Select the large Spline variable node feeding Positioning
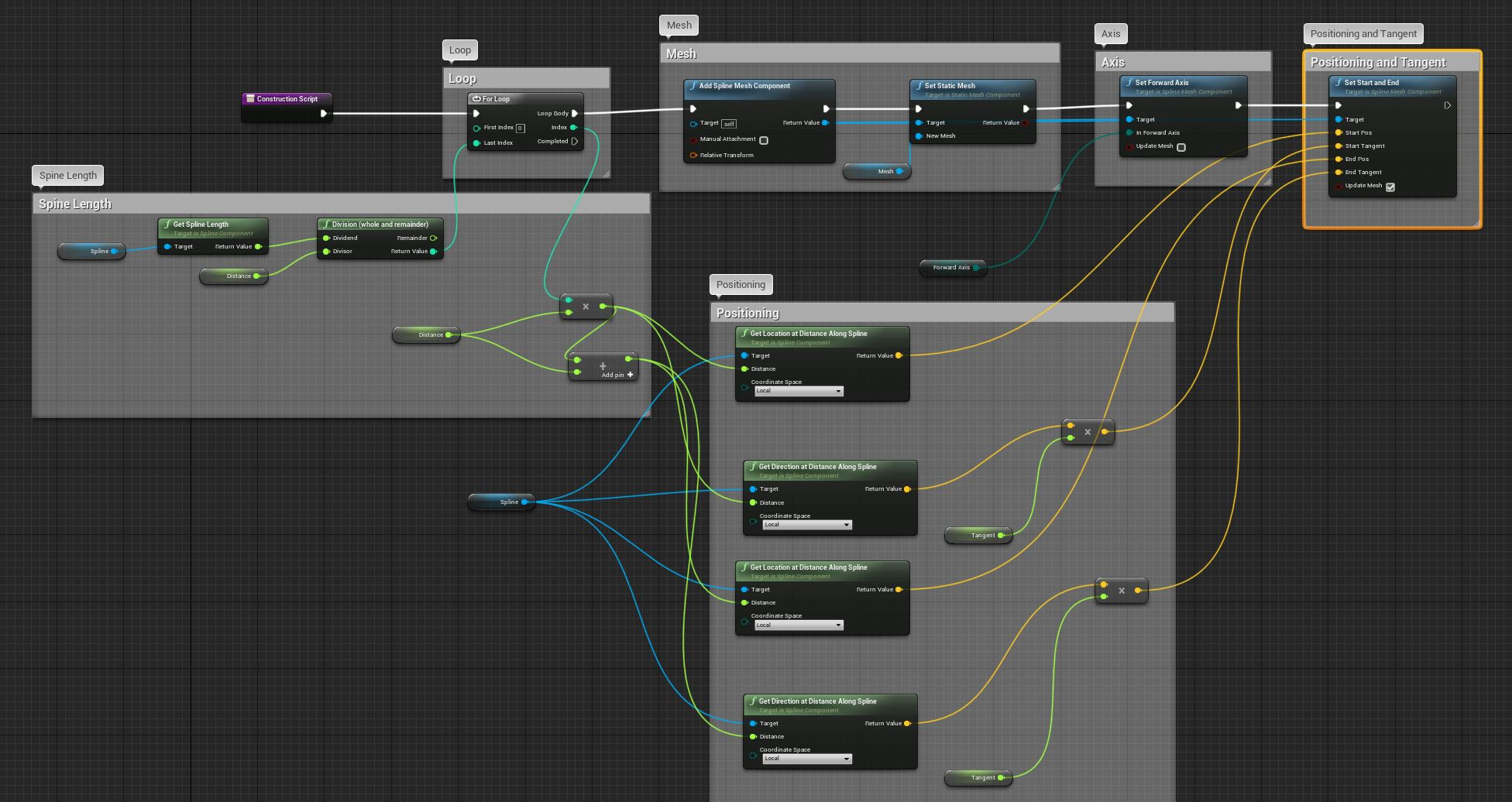Viewport: 1512px width, 802px height. tap(501, 502)
